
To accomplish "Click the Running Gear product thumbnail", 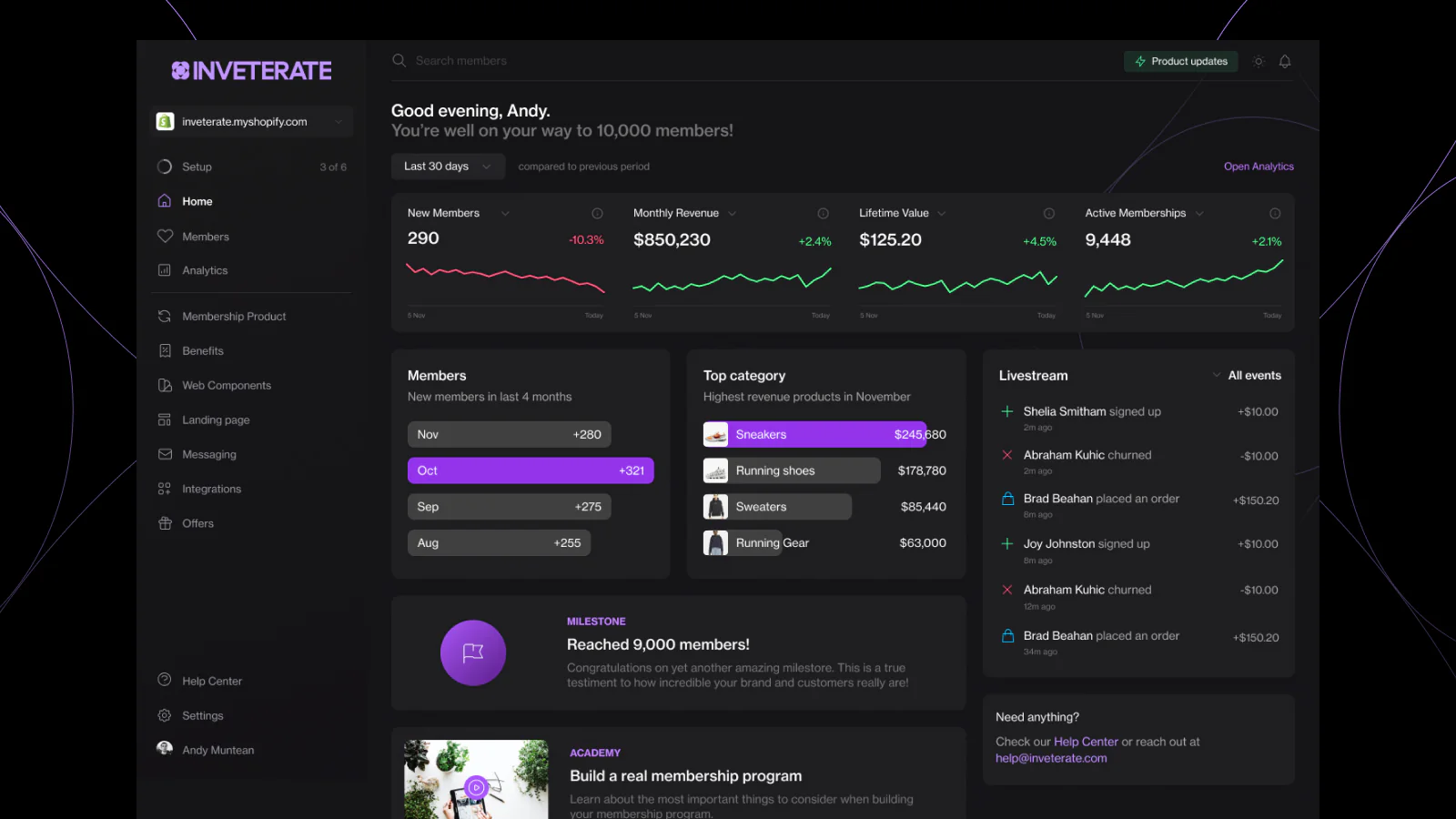I will [x=715, y=543].
